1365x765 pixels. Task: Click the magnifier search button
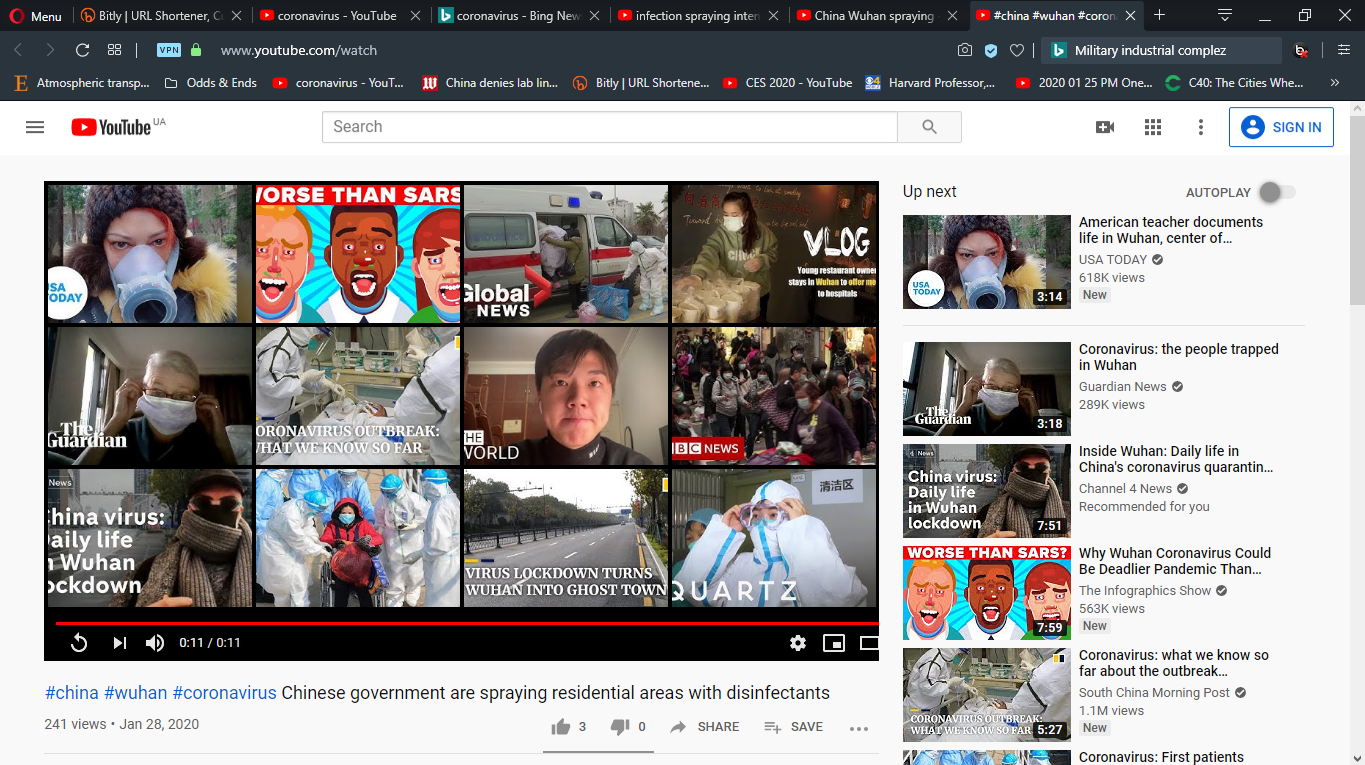coord(929,127)
